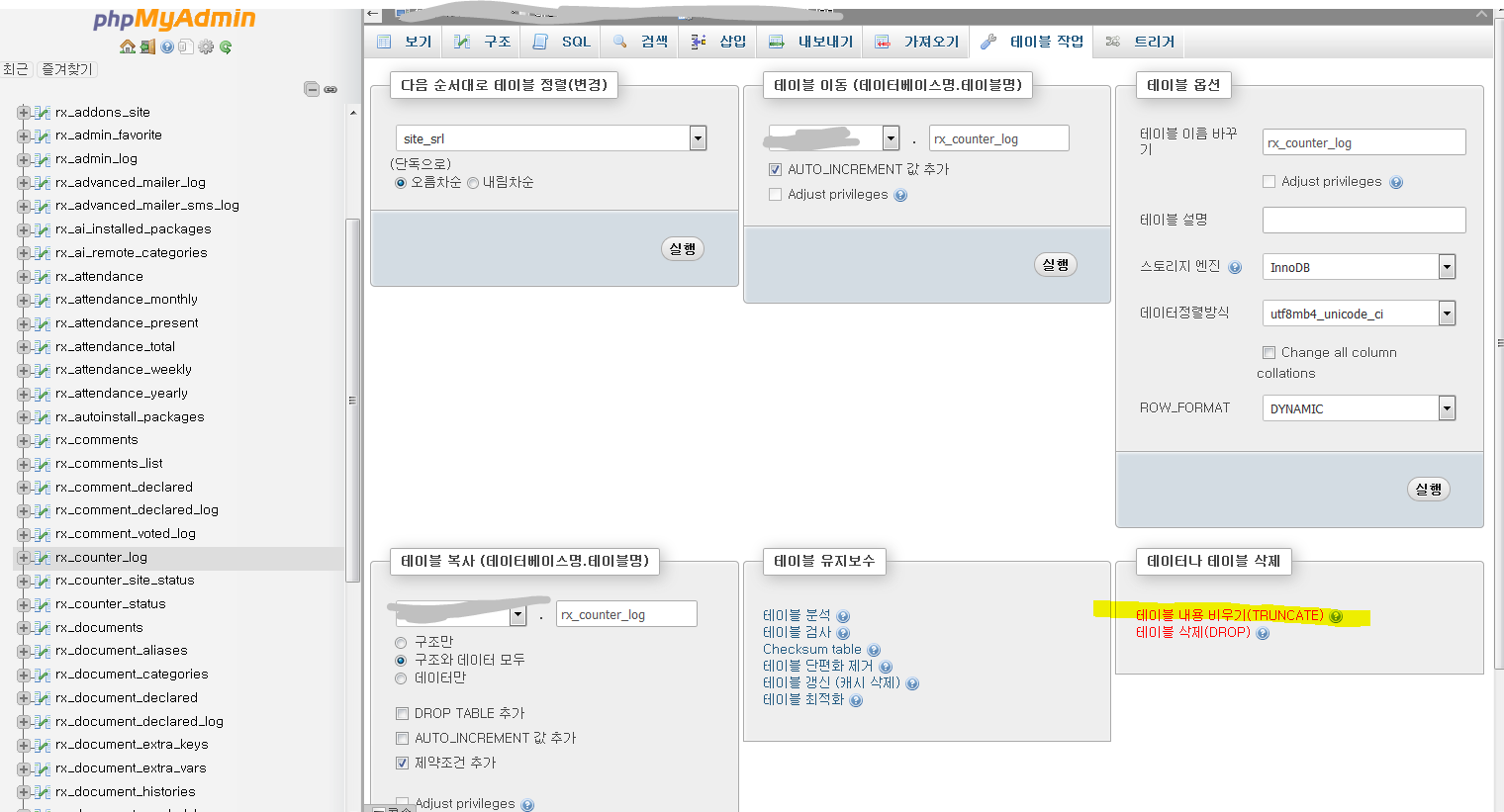Click the 테이블 설명 (table comment) input field
Image resolution: width=1504 pixels, height=812 pixels.
1363,220
